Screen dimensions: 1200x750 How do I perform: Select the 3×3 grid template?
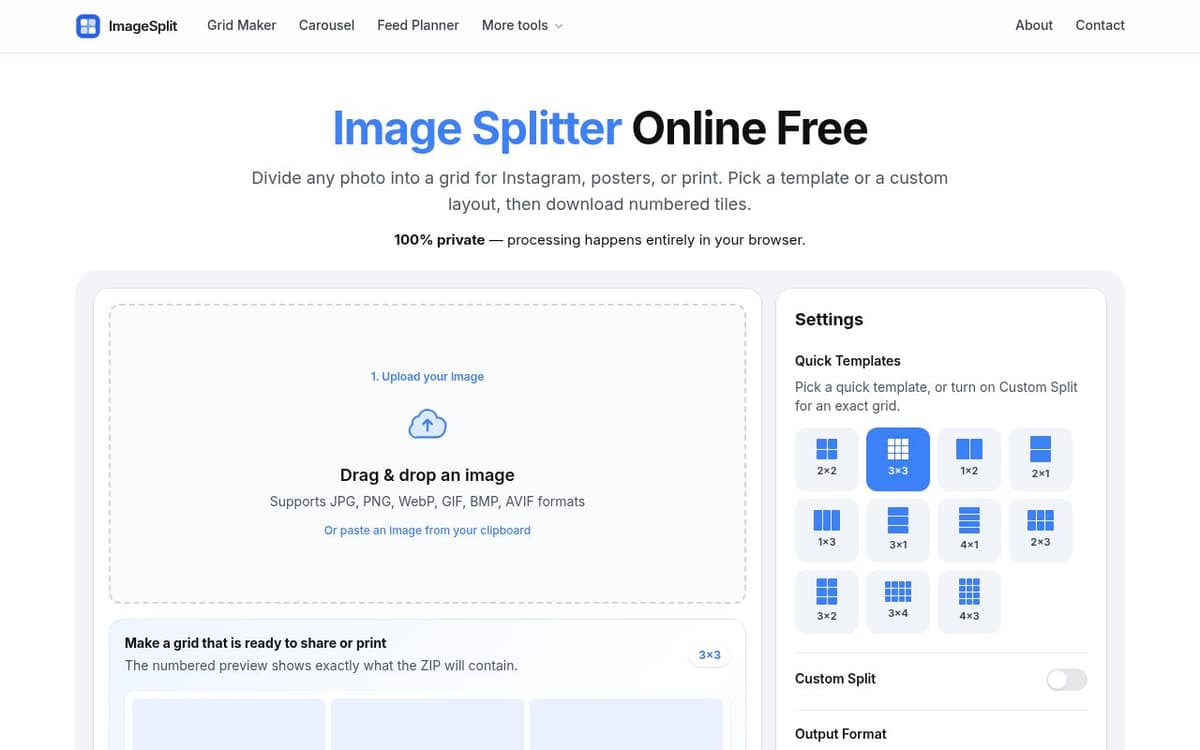click(898, 459)
